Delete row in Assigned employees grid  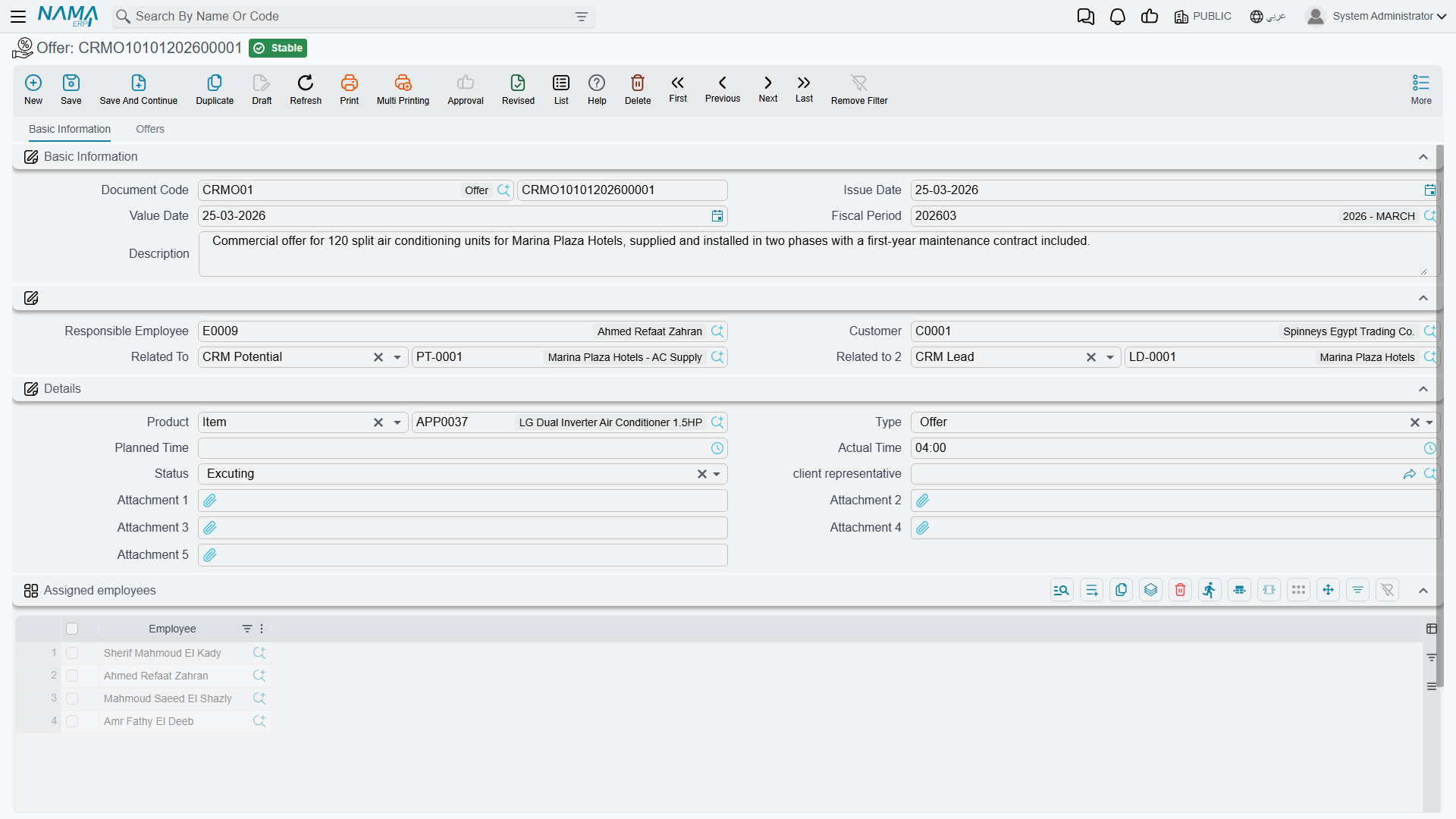pyautogui.click(x=1180, y=590)
